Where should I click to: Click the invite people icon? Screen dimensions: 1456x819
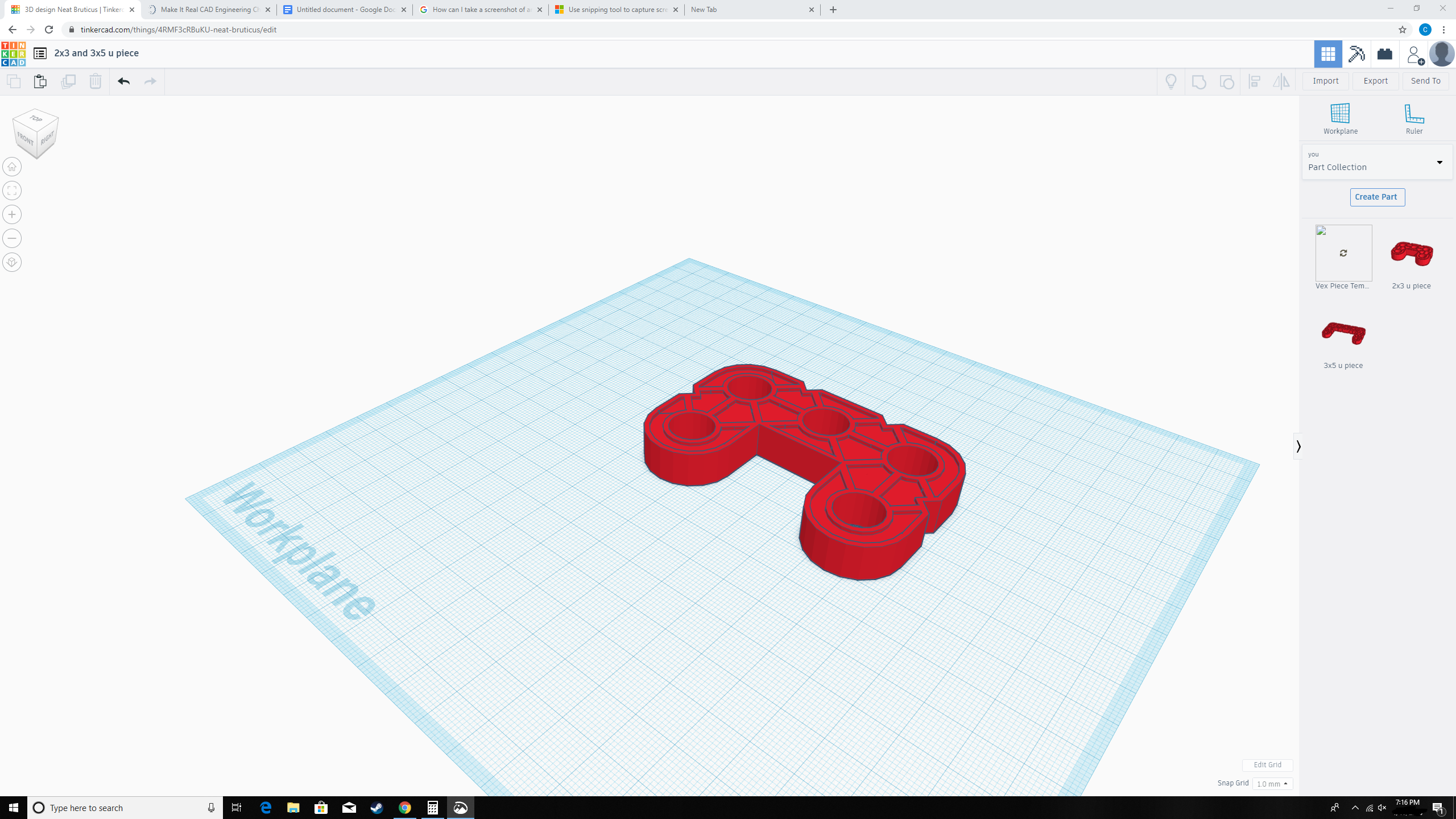tap(1414, 55)
